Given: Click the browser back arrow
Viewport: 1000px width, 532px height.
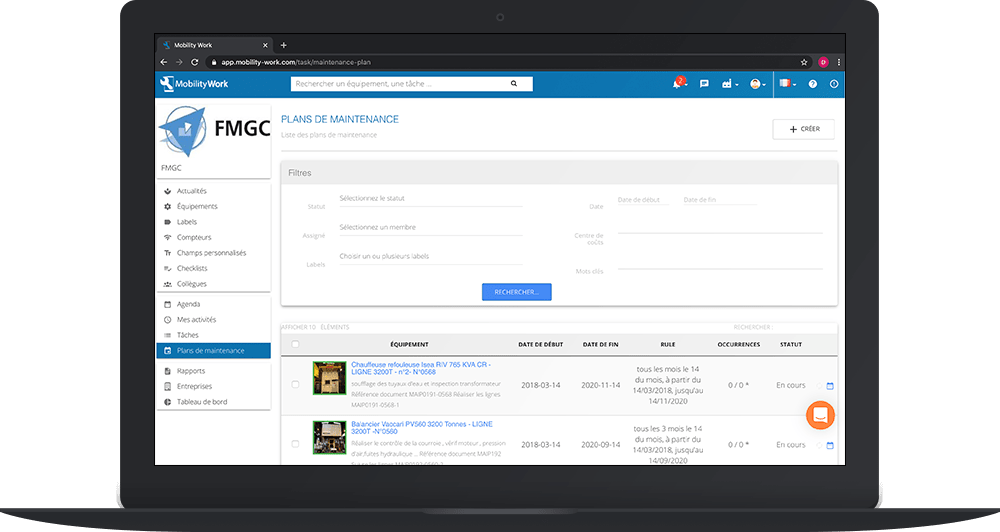Looking at the screenshot, I should pos(164,62).
